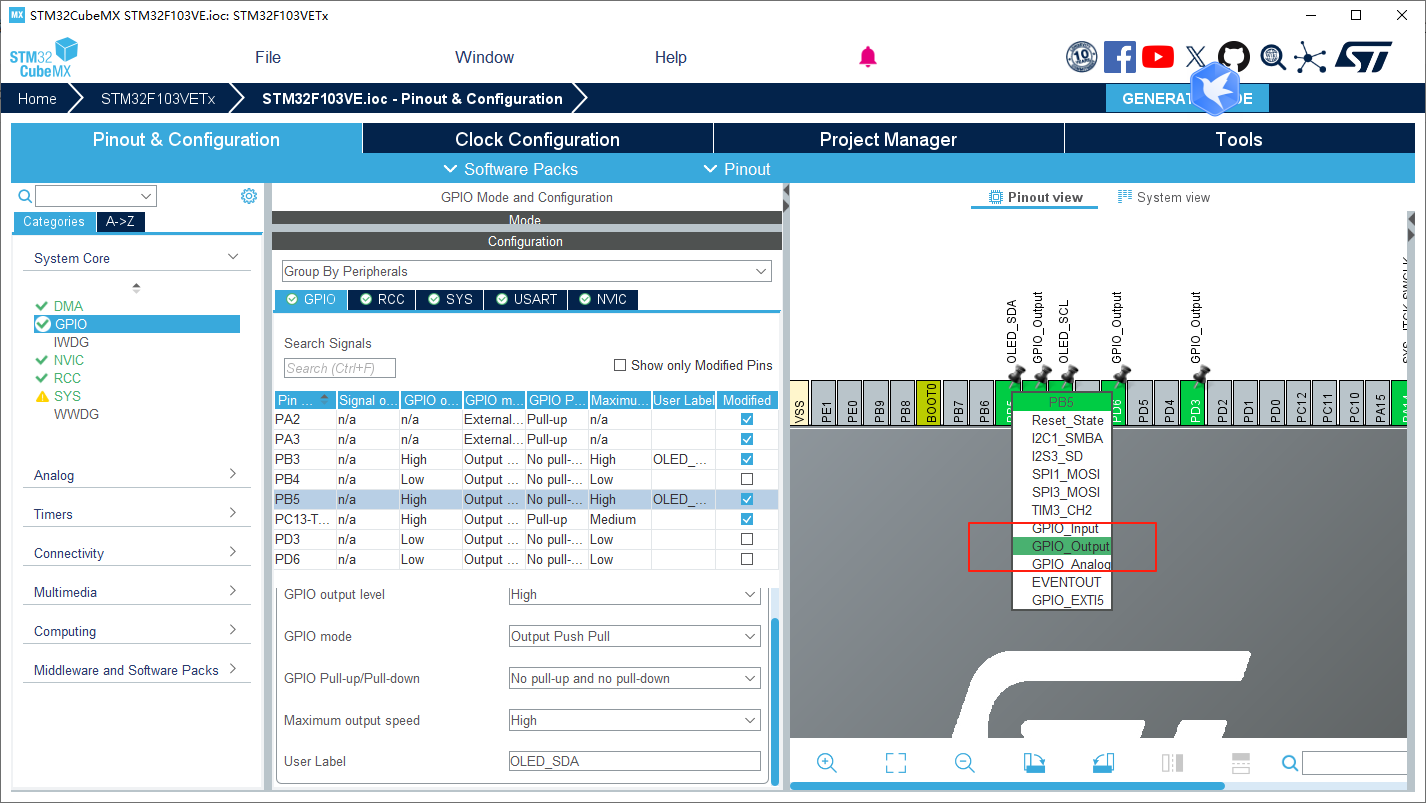This screenshot has height=803, width=1426.
Task: Switch to Clock Configuration tab
Action: [537, 139]
